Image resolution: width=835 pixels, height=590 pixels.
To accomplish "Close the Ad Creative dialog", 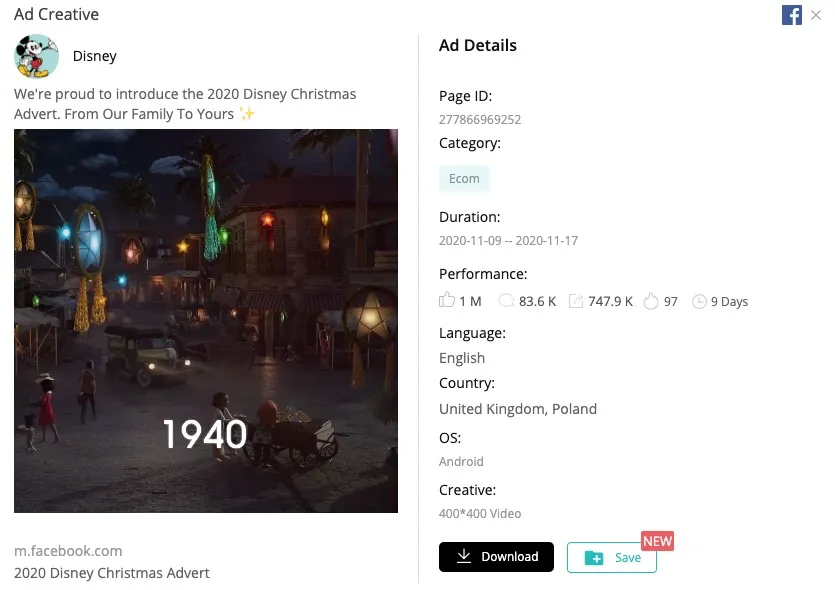I will (816, 15).
